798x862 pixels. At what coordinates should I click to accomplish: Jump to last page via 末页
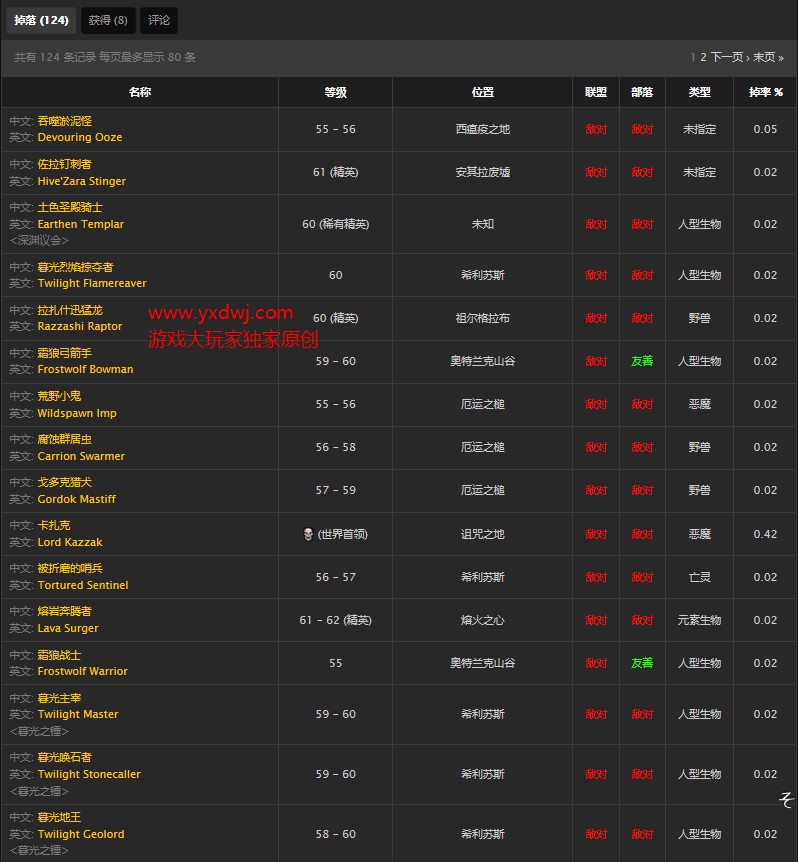[x=768, y=58]
